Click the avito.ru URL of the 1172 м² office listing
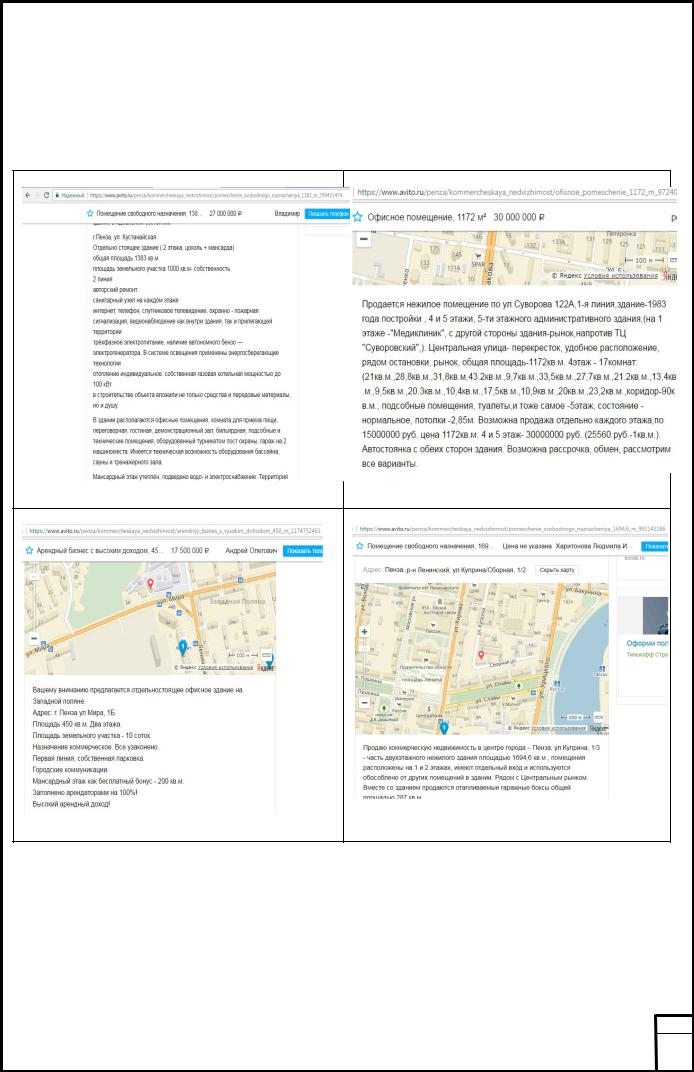 click(x=517, y=192)
